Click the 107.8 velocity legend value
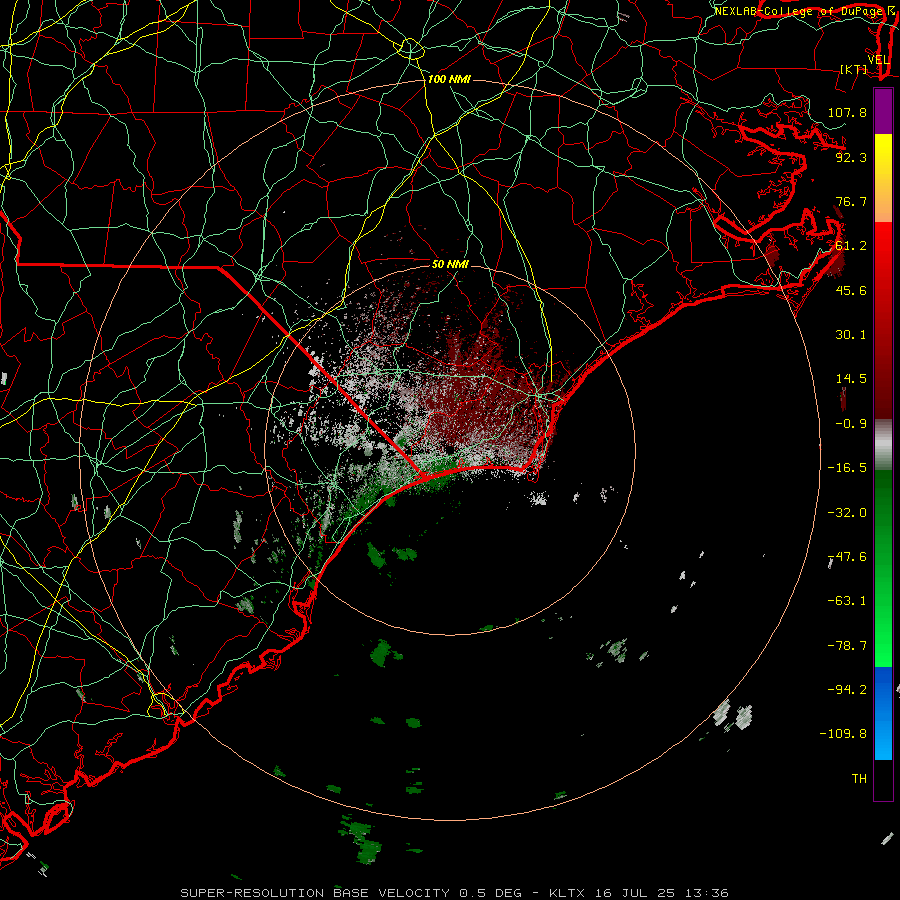Viewport: 900px width, 900px height. coord(847,112)
